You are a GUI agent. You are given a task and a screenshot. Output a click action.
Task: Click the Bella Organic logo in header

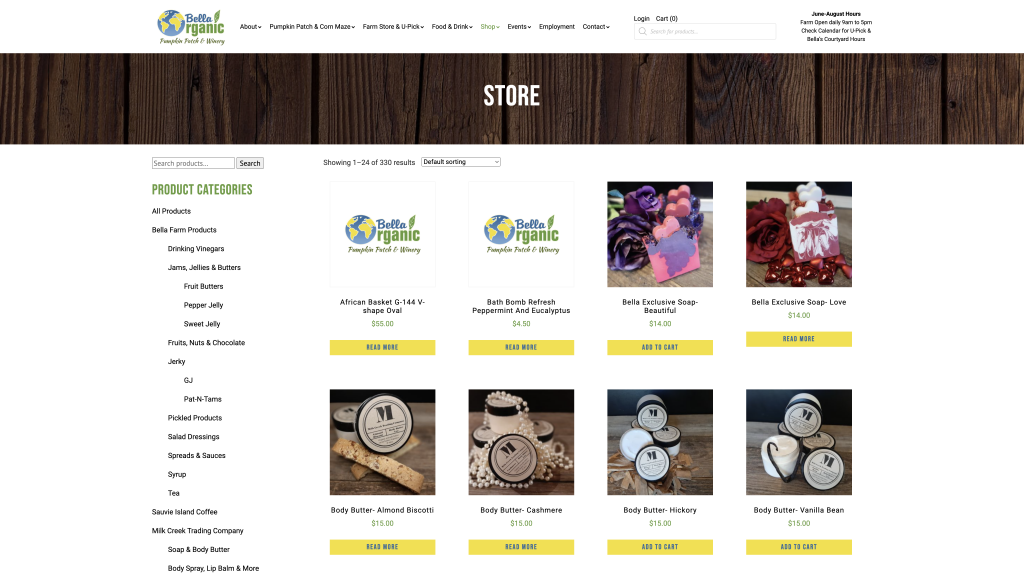(x=191, y=27)
